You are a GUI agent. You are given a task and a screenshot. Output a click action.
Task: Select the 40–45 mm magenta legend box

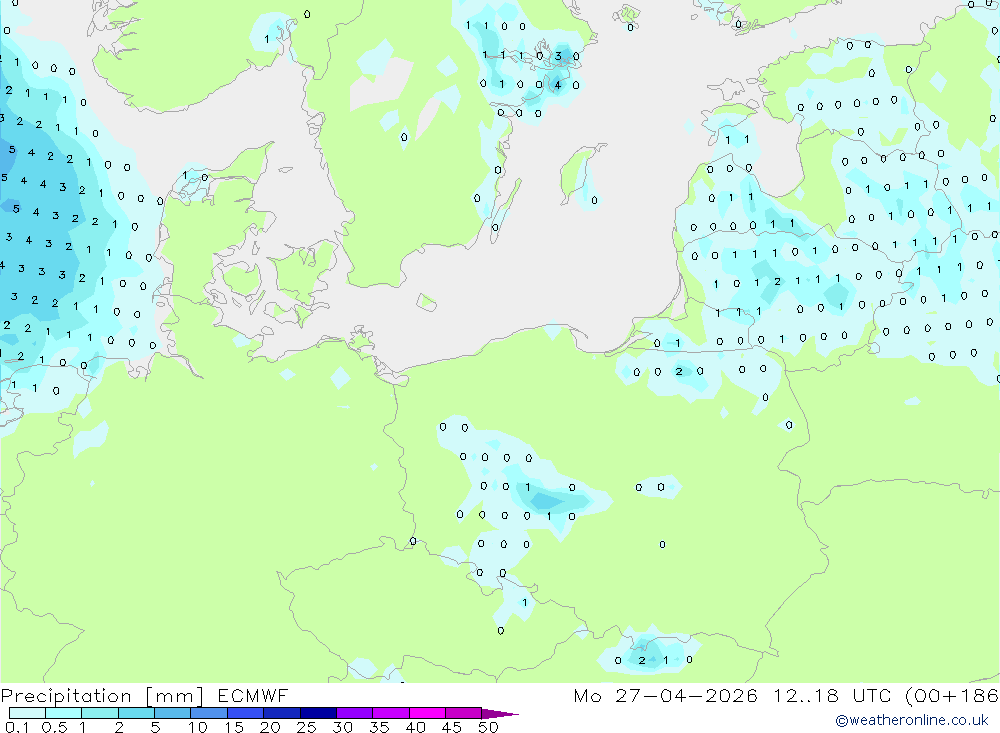pyautogui.click(x=427, y=713)
